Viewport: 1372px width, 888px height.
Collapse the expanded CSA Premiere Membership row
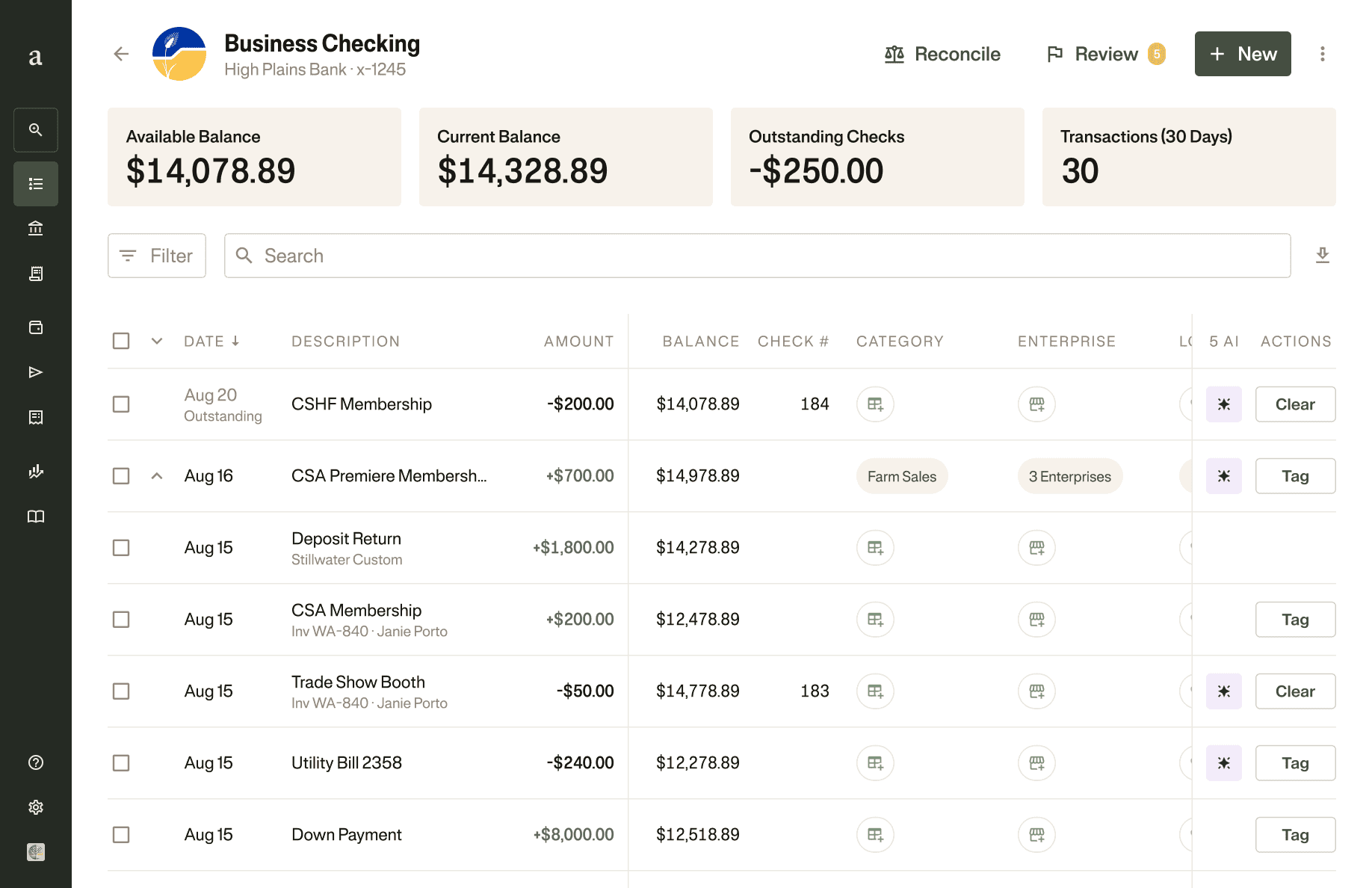pyautogui.click(x=157, y=475)
